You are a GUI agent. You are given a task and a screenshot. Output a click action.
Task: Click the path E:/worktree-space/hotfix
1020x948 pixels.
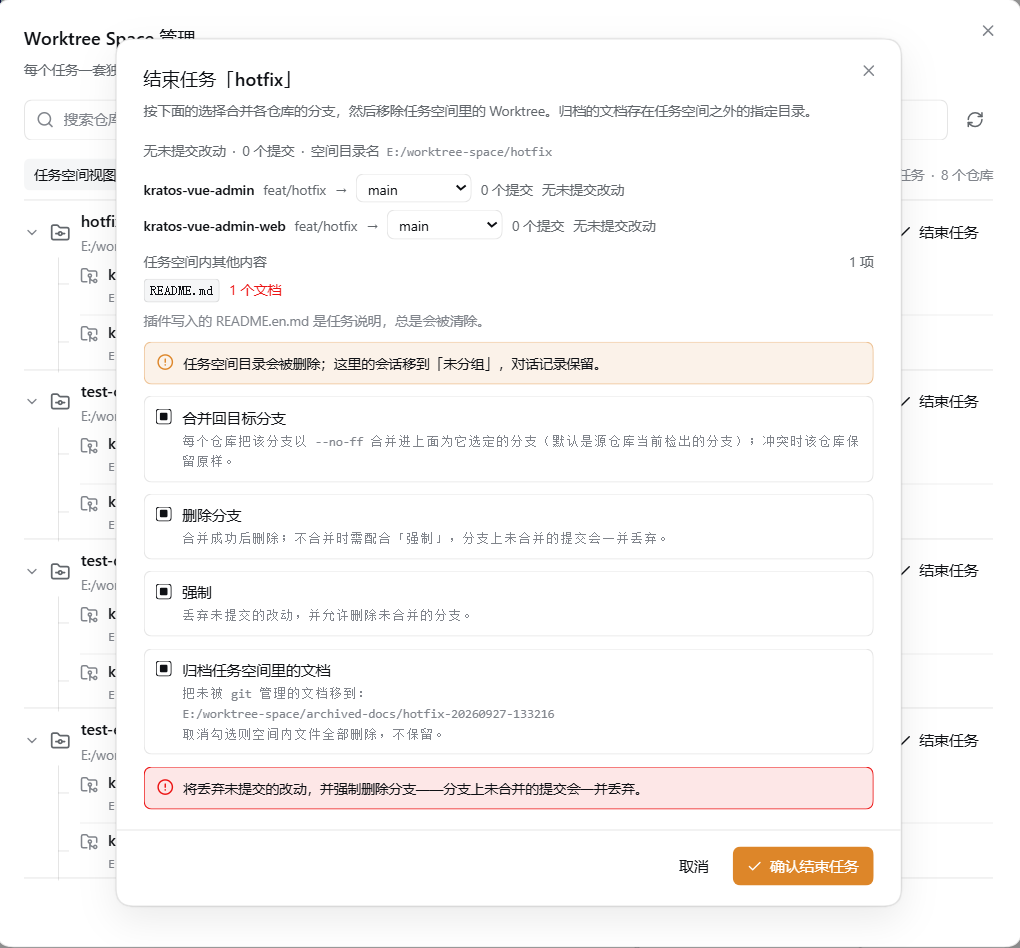click(469, 152)
